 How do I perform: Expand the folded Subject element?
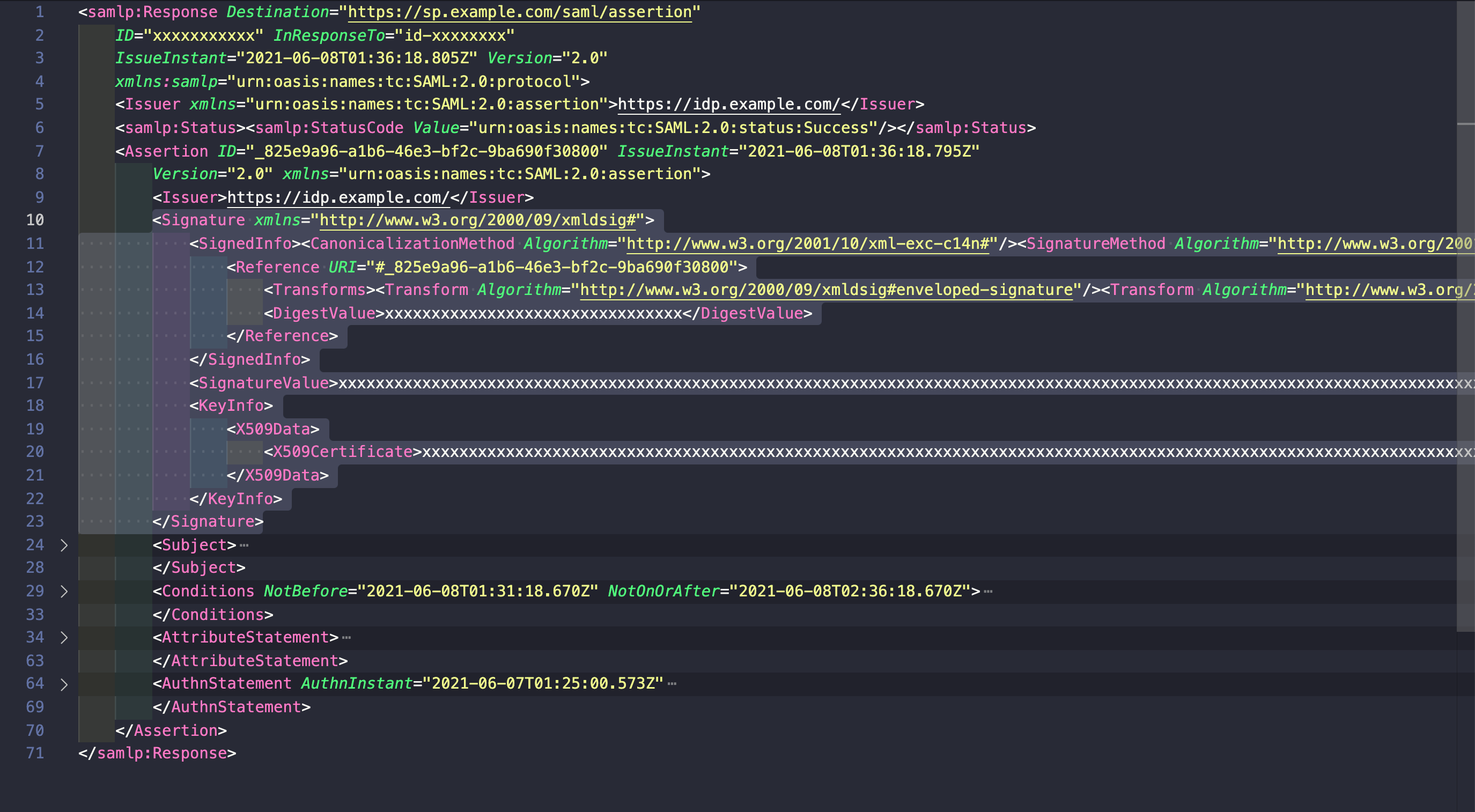point(64,545)
